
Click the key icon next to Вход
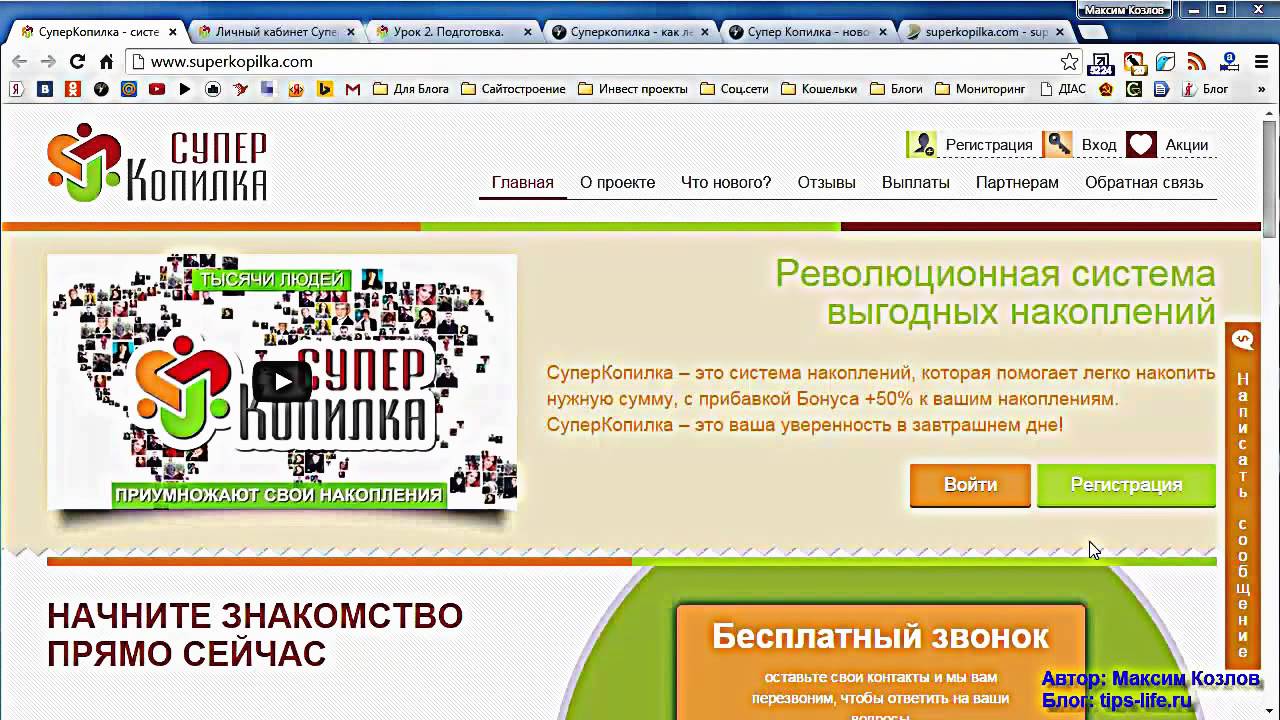coord(1058,145)
